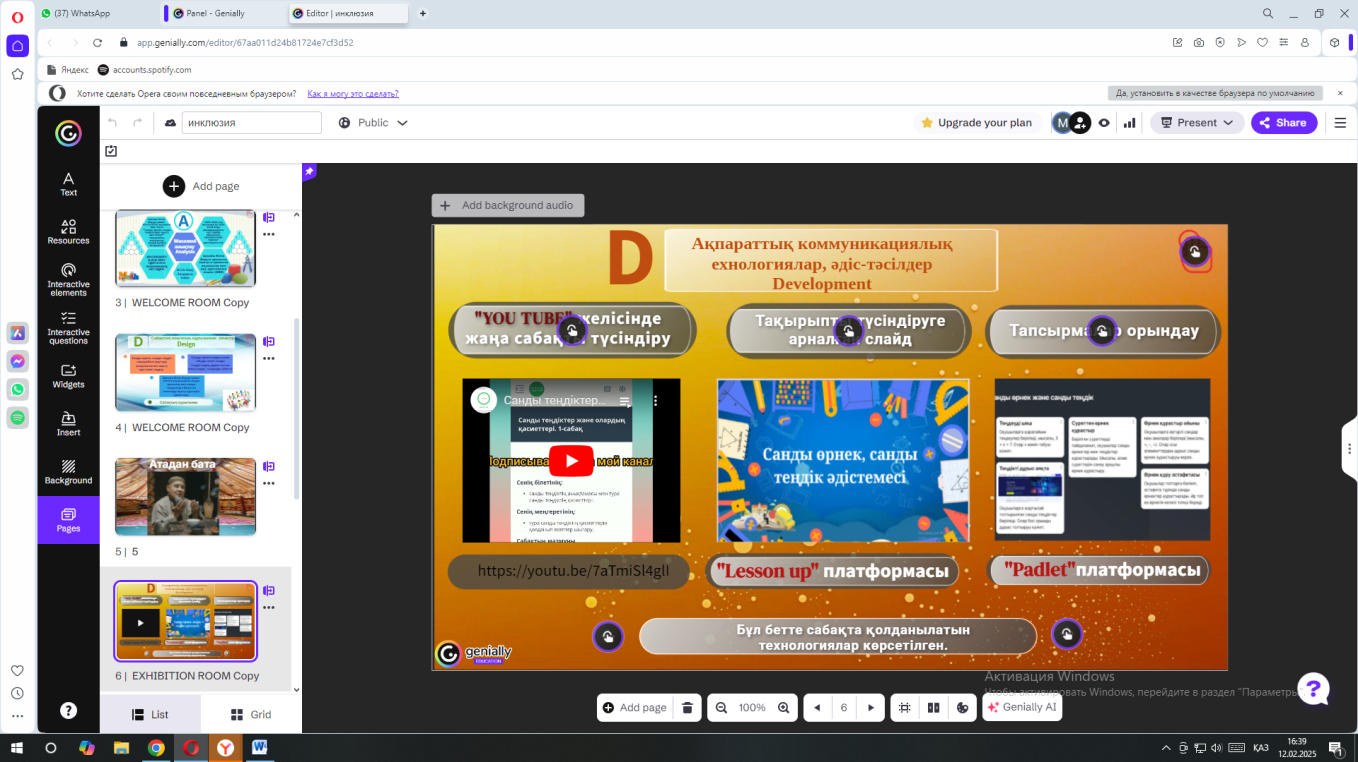Open the color palette icon
The height and width of the screenshot is (762, 1358).
[x=963, y=708]
